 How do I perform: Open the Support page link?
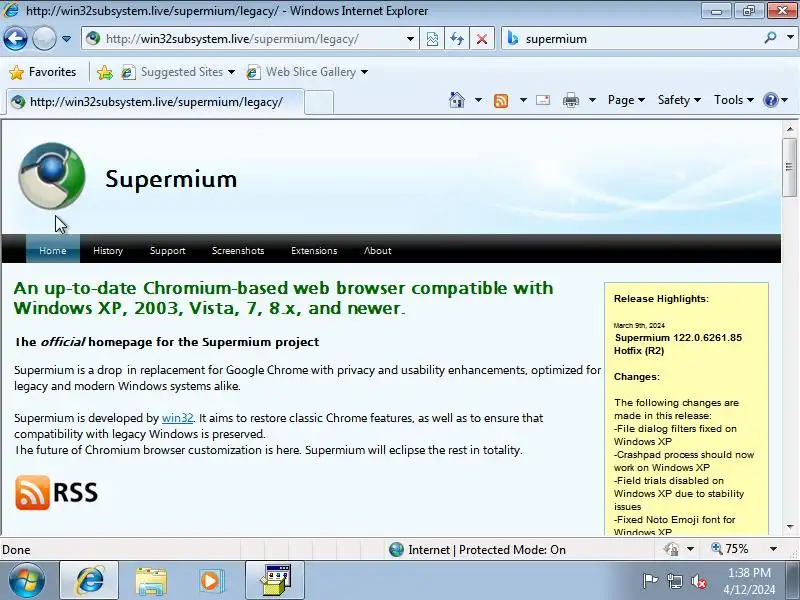point(167,251)
